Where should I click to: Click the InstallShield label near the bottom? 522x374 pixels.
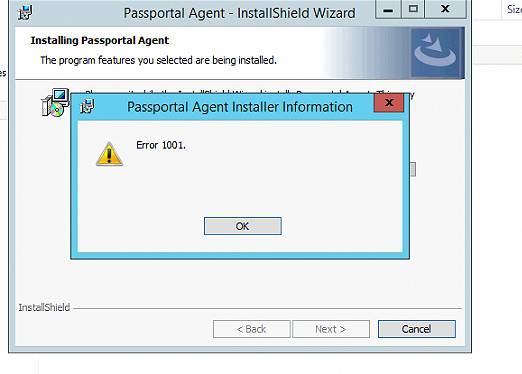(44, 307)
